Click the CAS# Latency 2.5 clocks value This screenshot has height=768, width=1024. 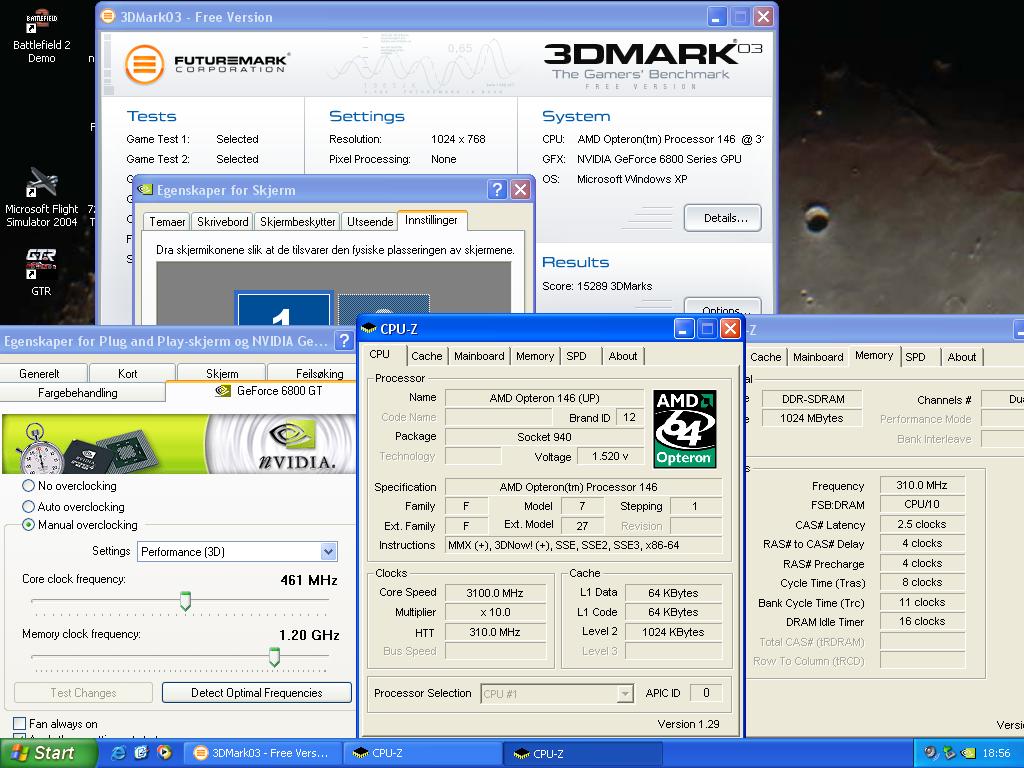click(922, 524)
